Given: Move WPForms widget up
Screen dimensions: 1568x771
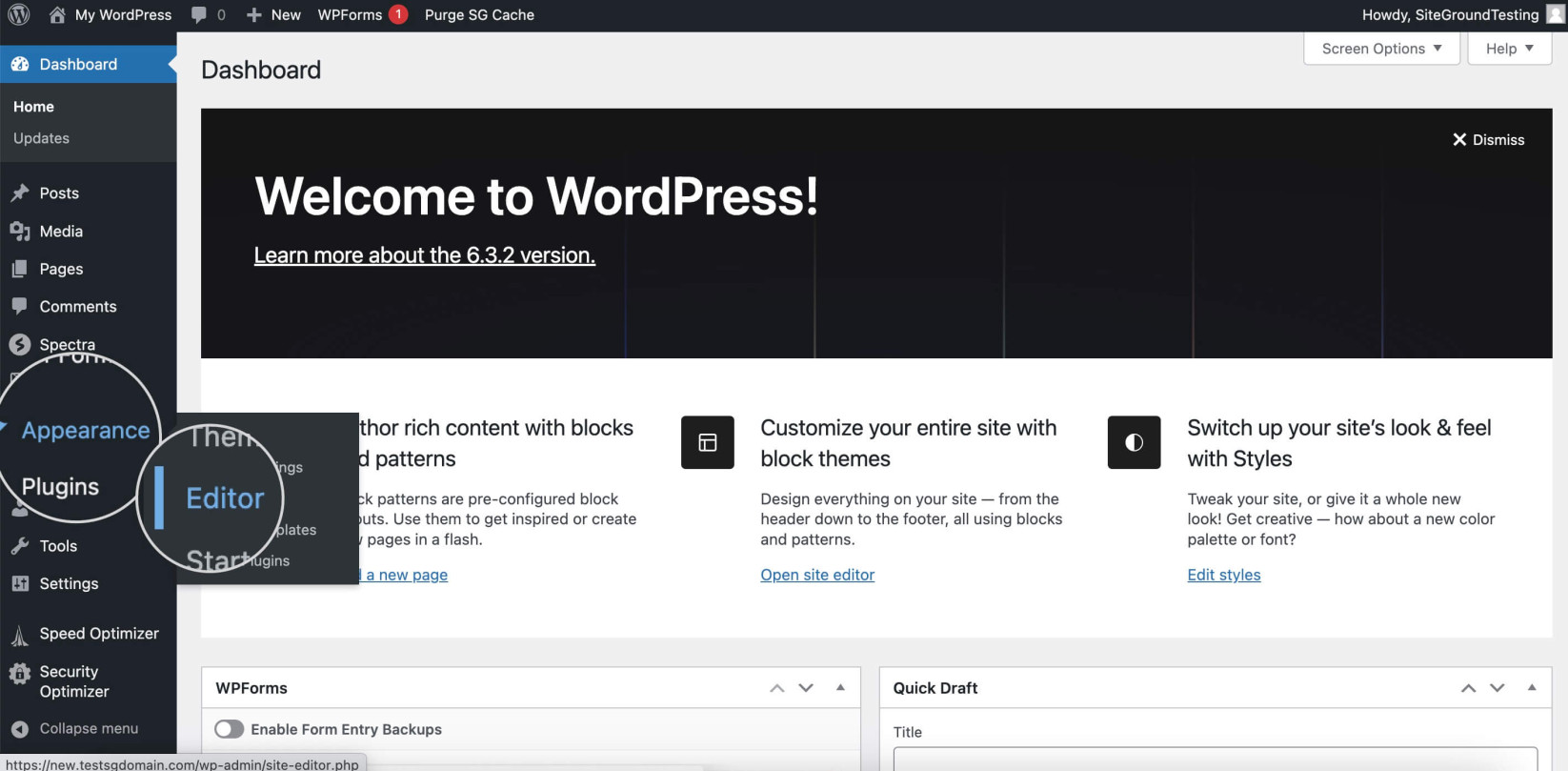Looking at the screenshot, I should click(777, 688).
